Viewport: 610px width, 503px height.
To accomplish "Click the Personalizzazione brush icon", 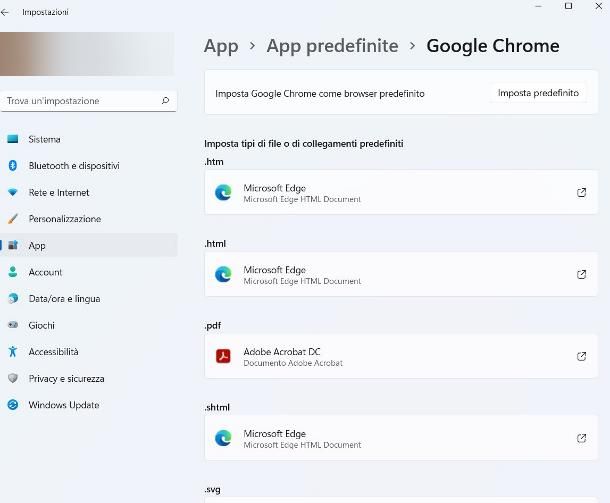I will pyautogui.click(x=13, y=219).
